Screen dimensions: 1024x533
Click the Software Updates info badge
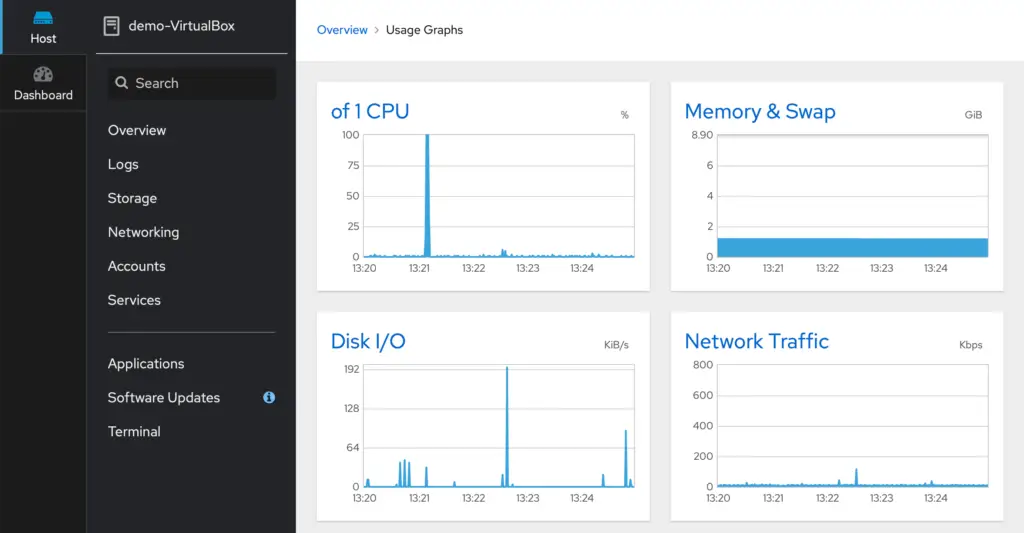tap(269, 397)
